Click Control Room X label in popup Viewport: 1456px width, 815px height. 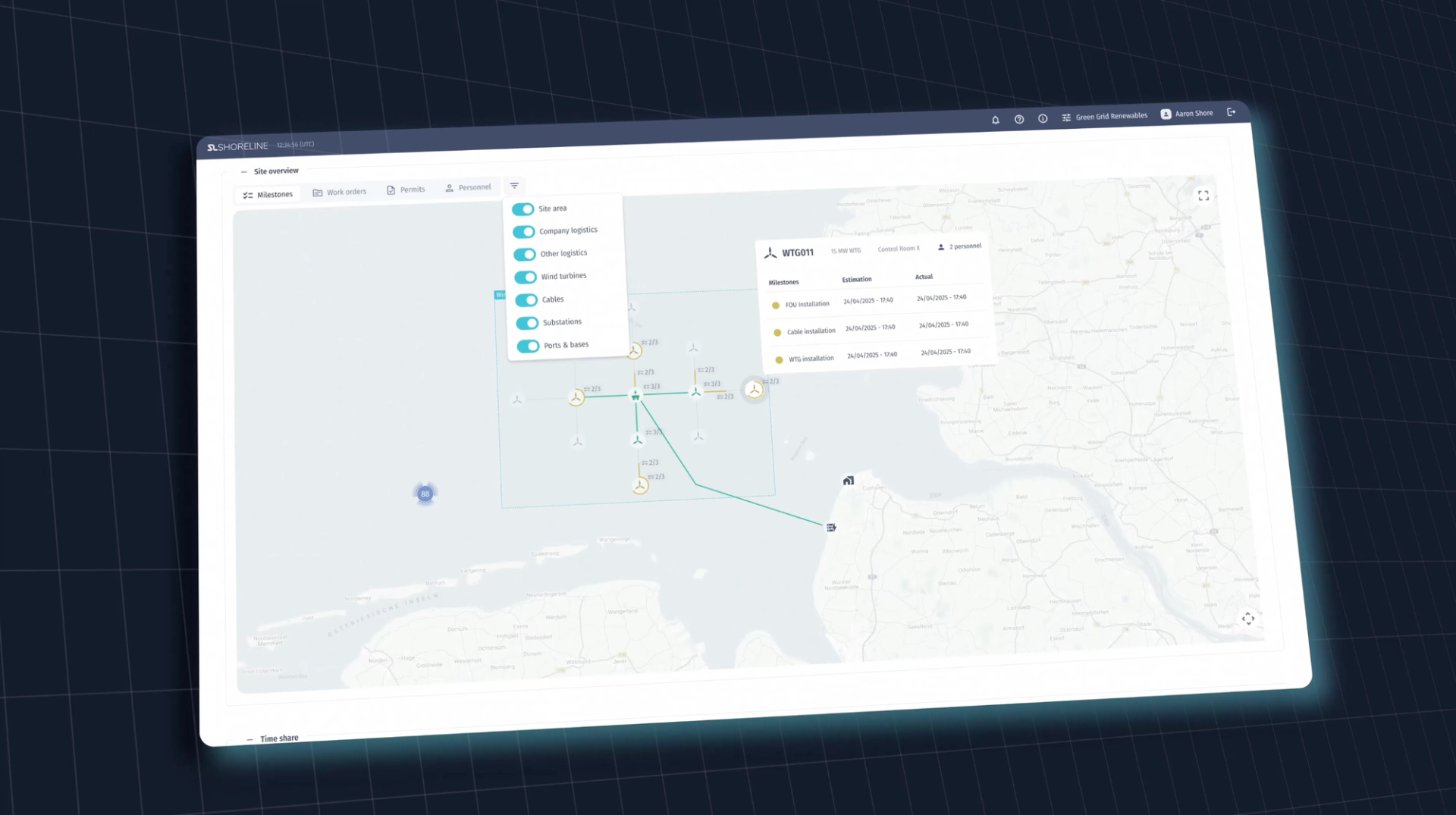(x=899, y=249)
